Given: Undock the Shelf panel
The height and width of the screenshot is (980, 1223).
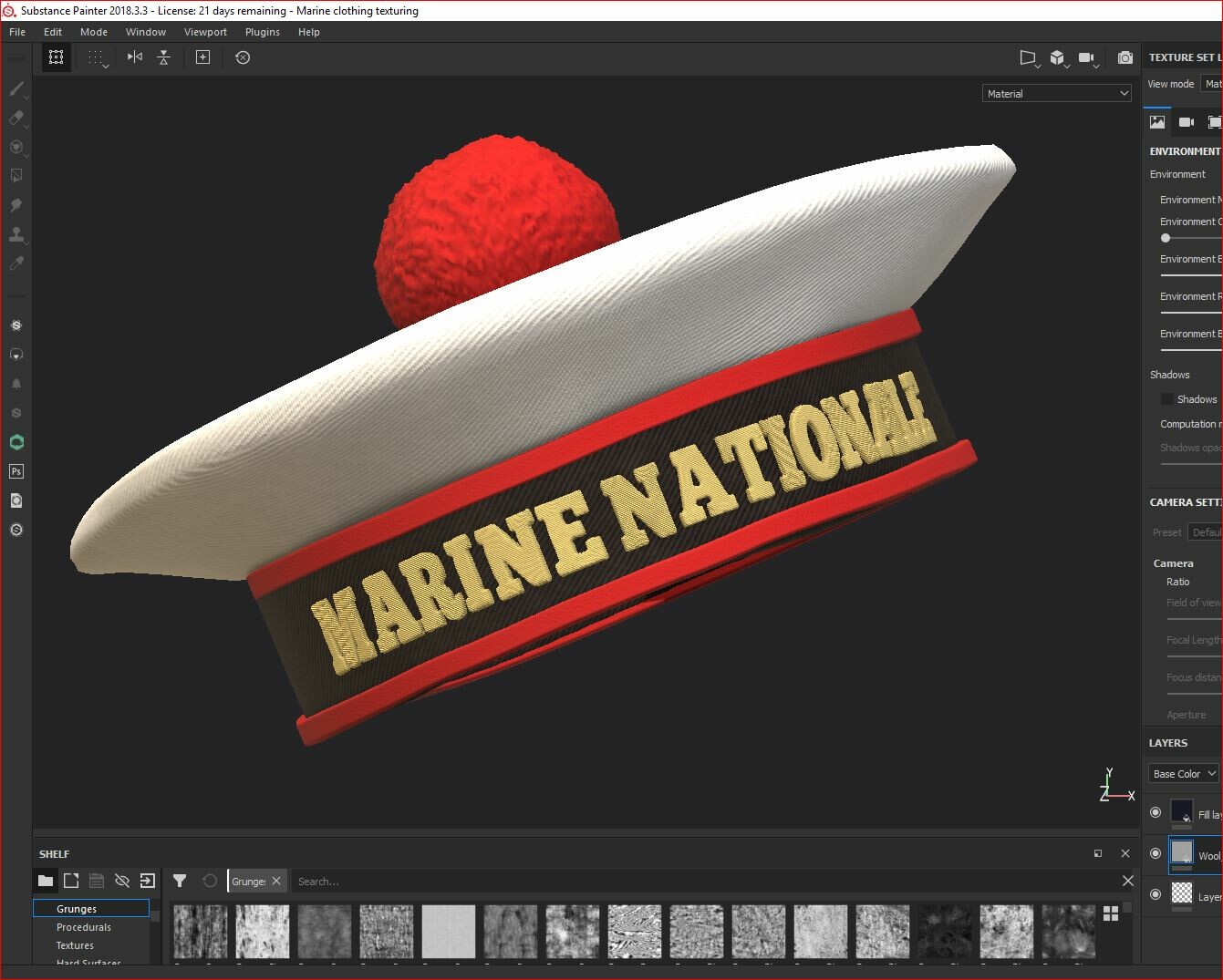Looking at the screenshot, I should pos(1098,853).
